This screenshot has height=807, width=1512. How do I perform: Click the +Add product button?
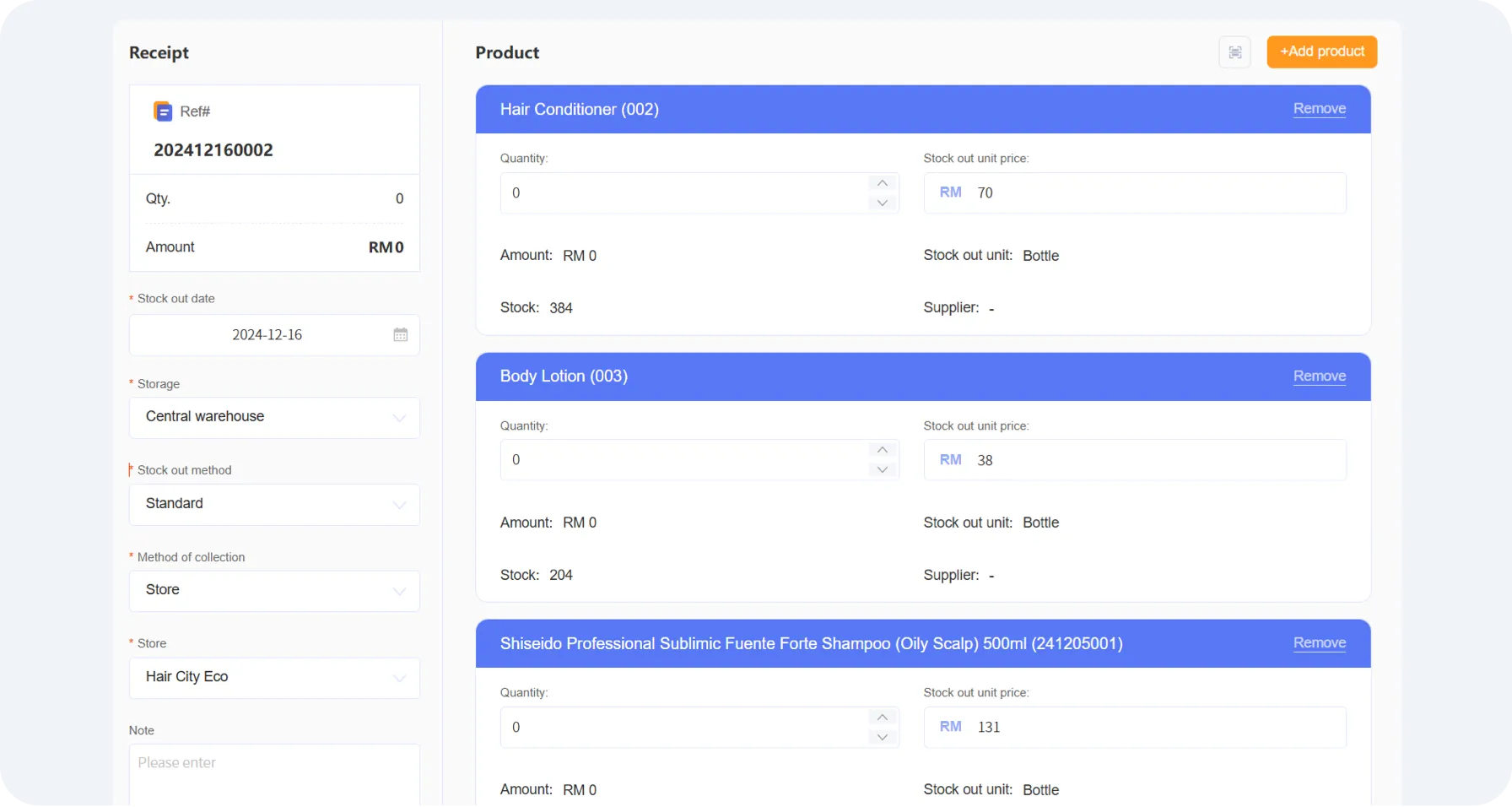pos(1321,51)
